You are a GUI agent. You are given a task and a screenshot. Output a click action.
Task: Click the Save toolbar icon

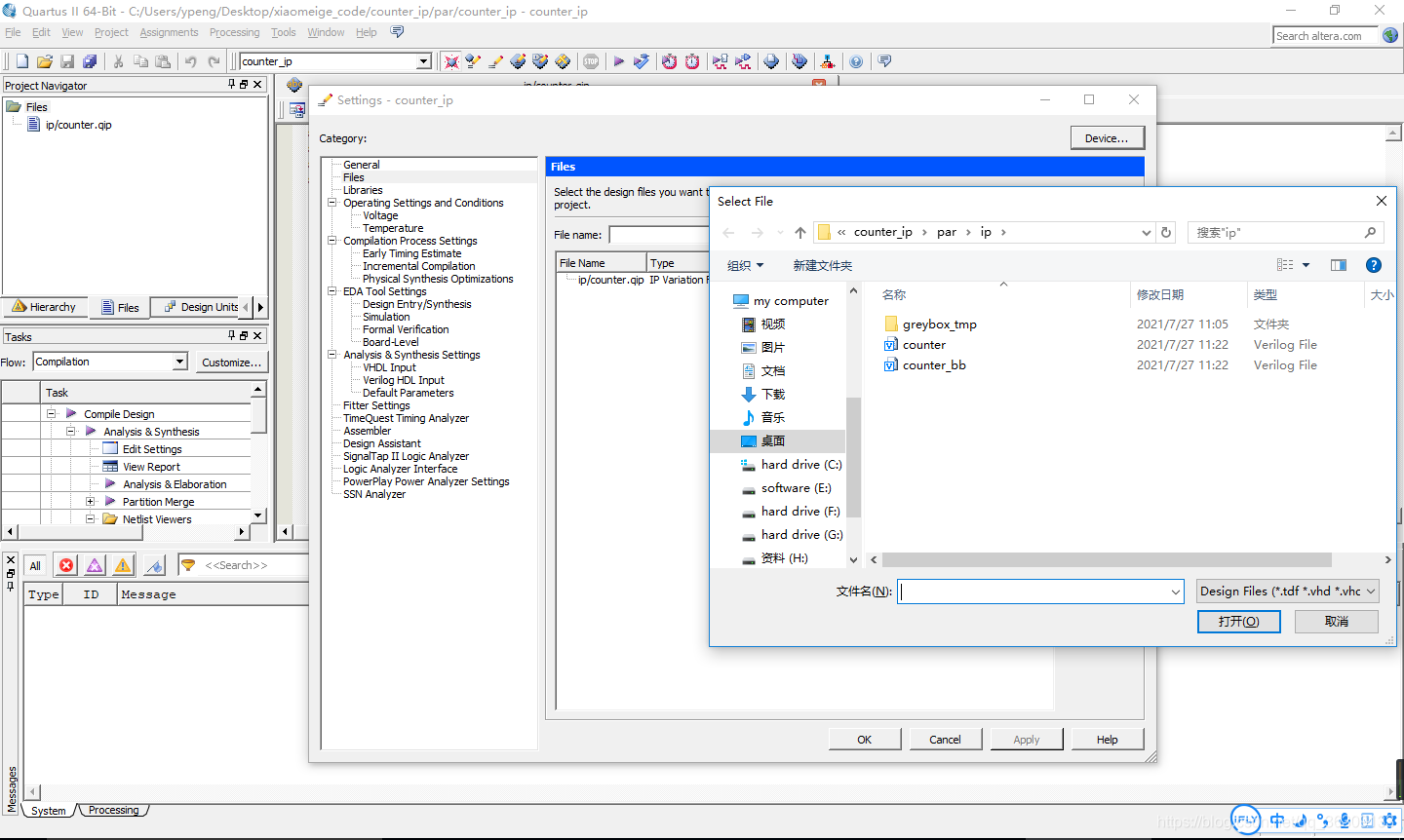click(x=67, y=61)
